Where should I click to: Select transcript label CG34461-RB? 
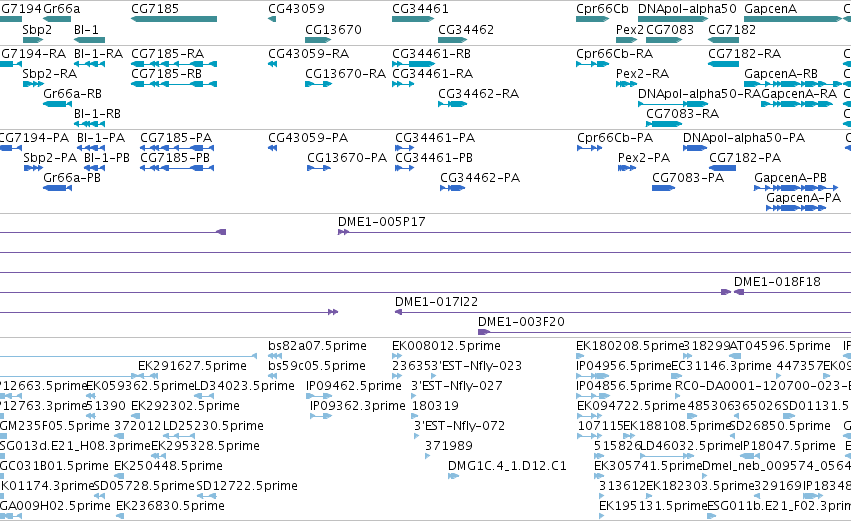pos(431,54)
